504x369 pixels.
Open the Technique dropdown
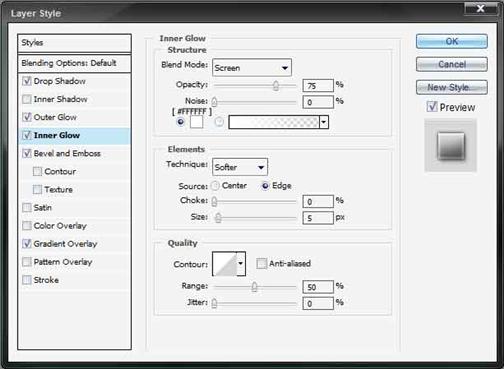(240, 167)
